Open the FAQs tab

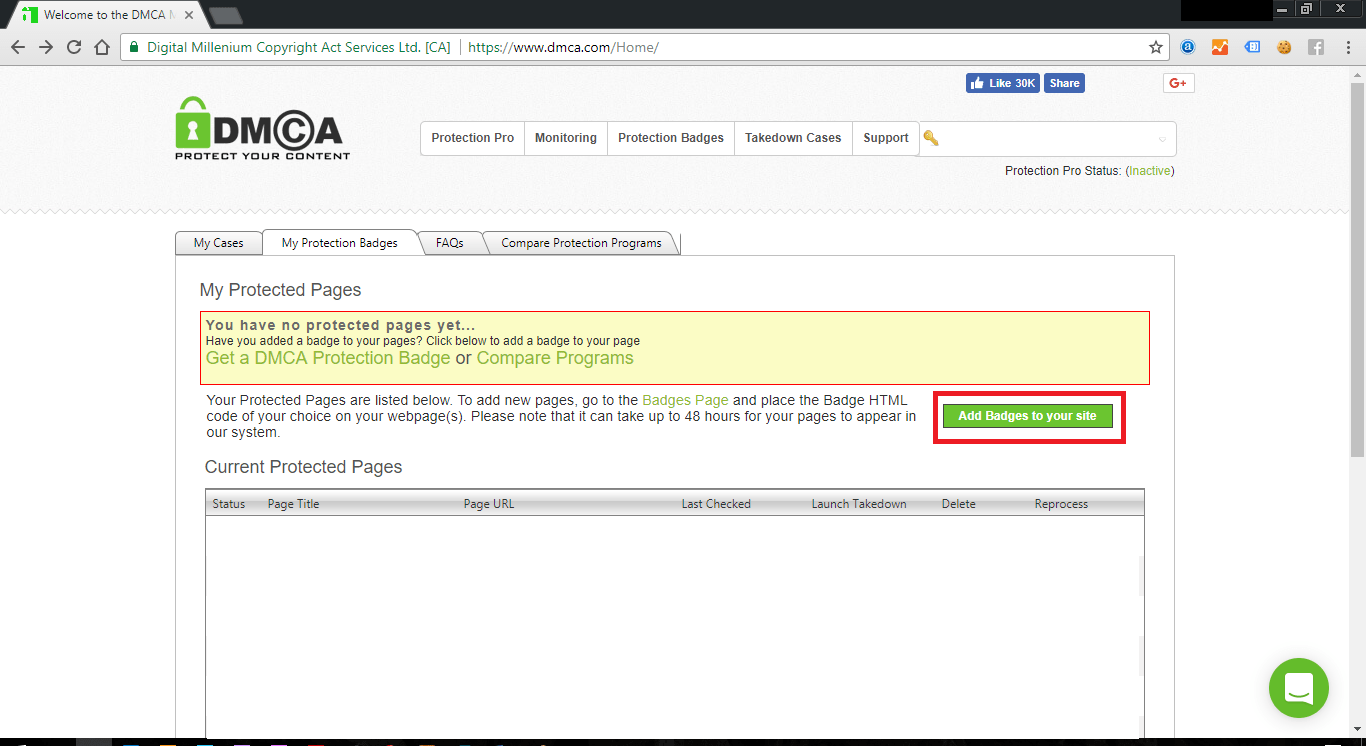point(450,242)
